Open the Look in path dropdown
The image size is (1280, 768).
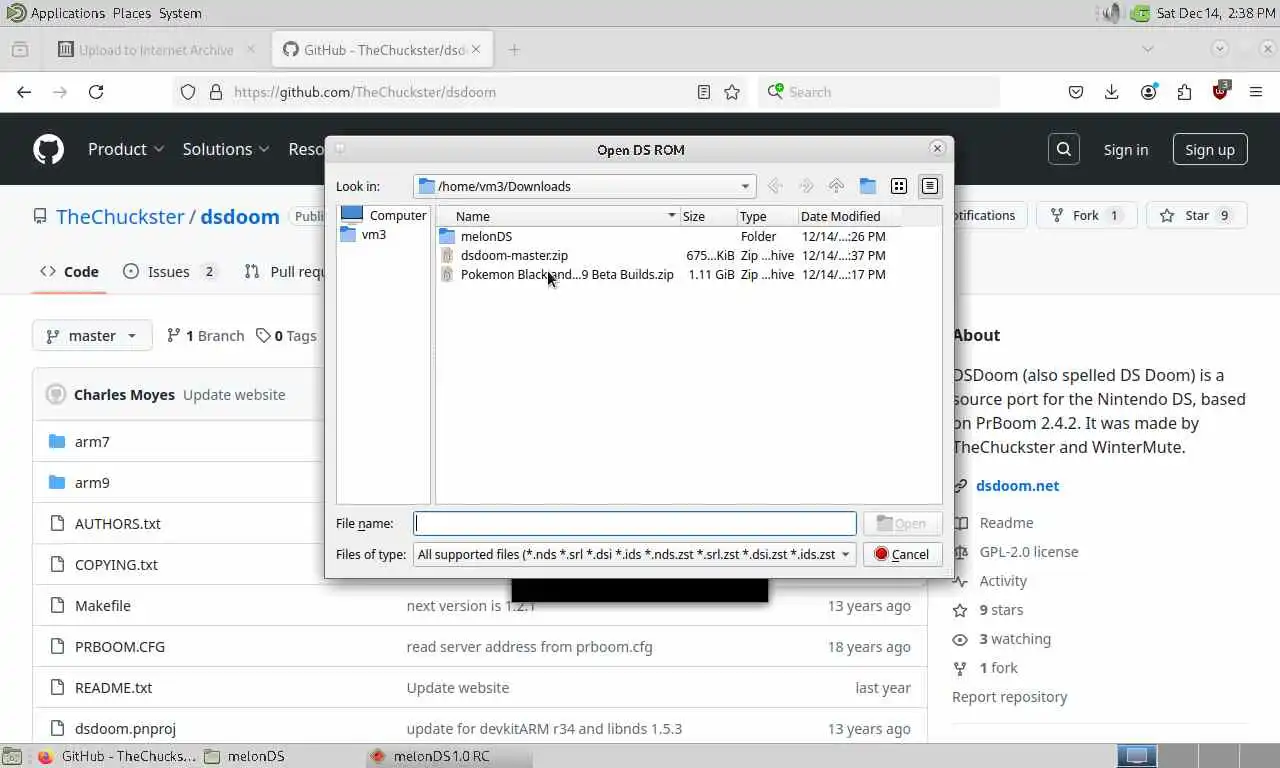coord(585,186)
